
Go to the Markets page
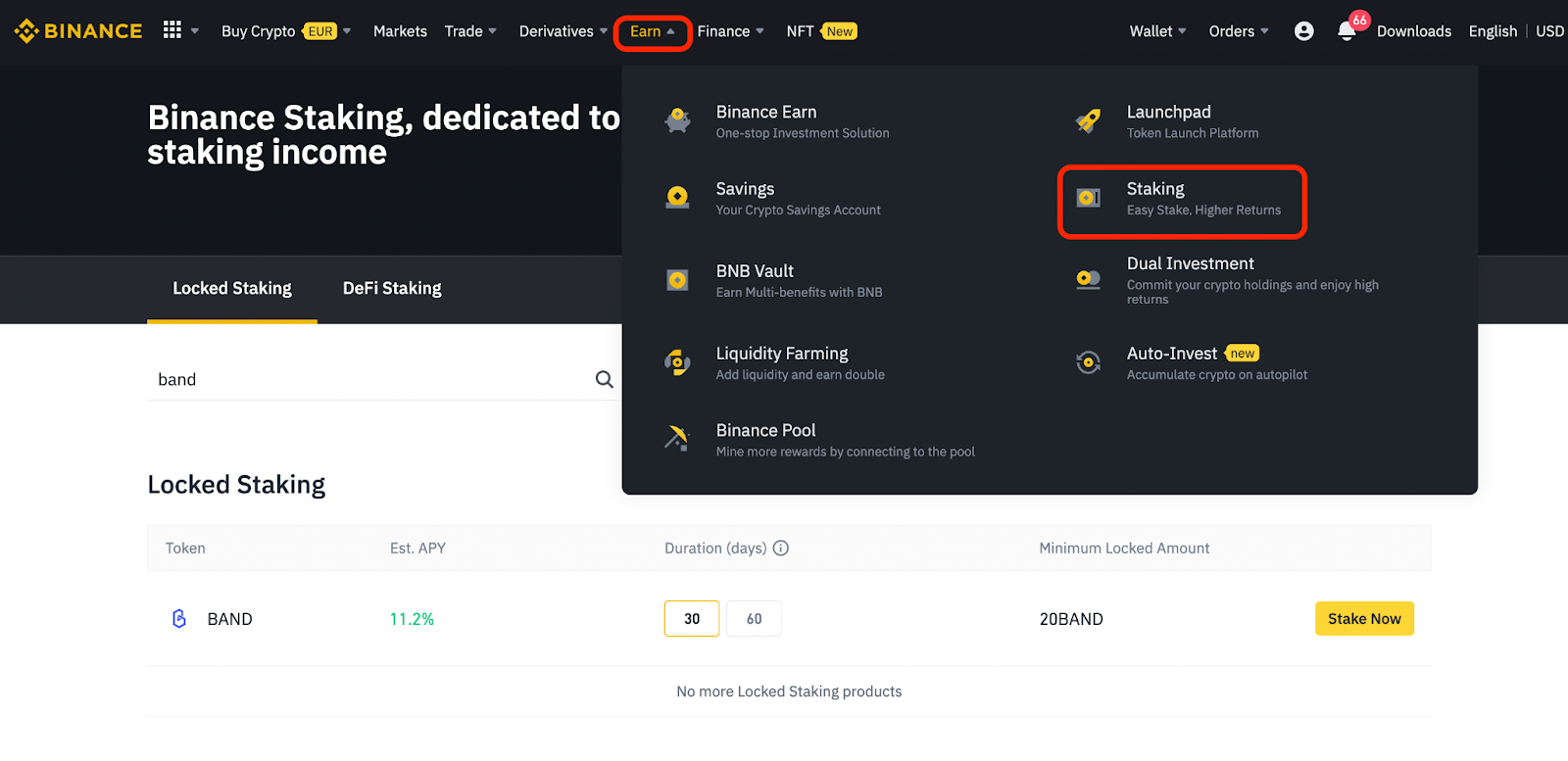tap(400, 31)
